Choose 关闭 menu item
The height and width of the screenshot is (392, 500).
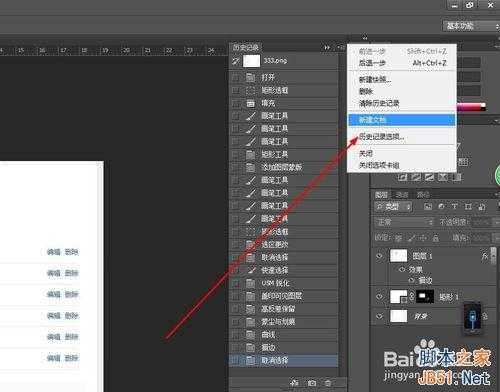tap(402, 153)
